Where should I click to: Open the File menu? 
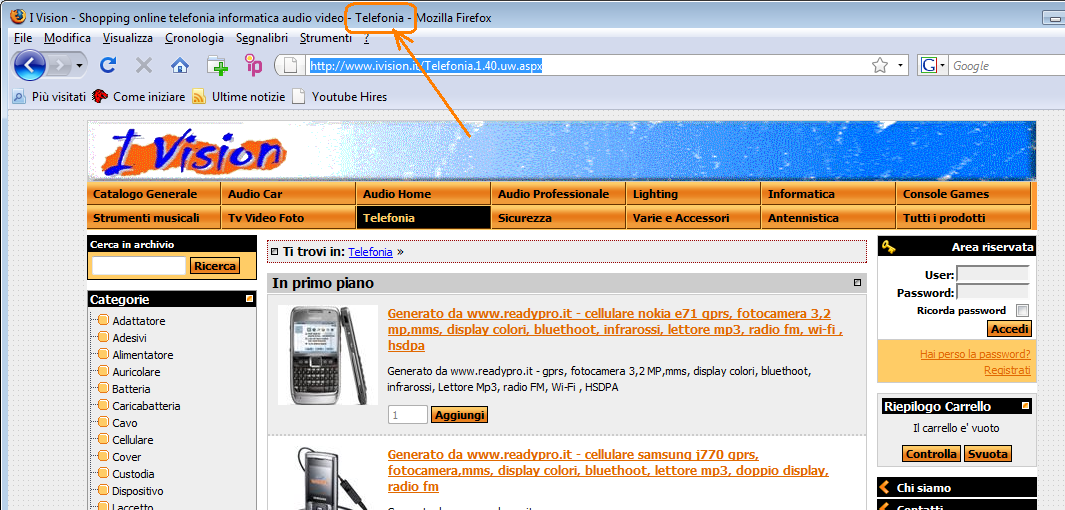22,38
